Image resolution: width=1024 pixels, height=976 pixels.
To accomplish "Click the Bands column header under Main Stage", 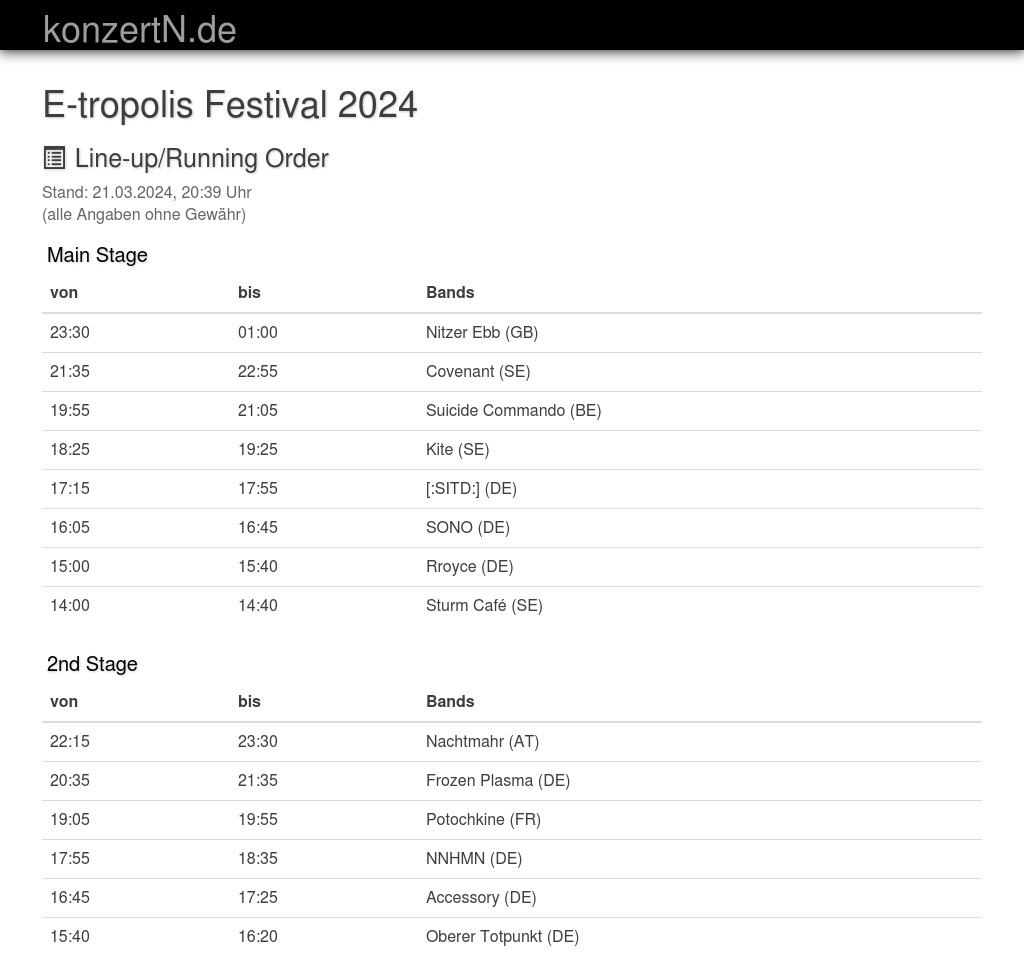I will coord(450,293).
